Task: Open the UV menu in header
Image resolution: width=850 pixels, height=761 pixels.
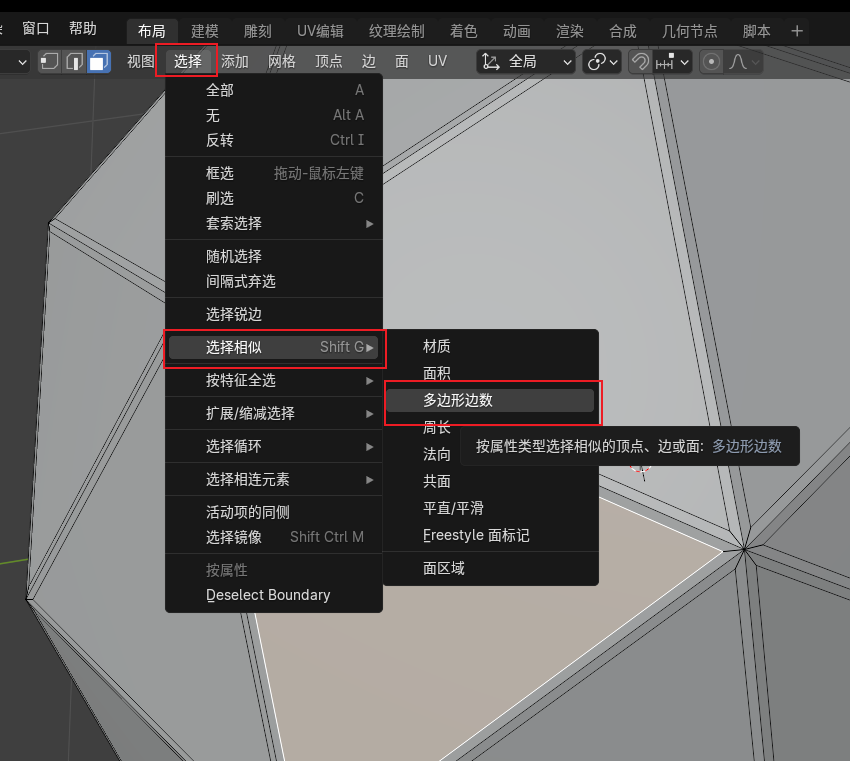Action: [437, 61]
